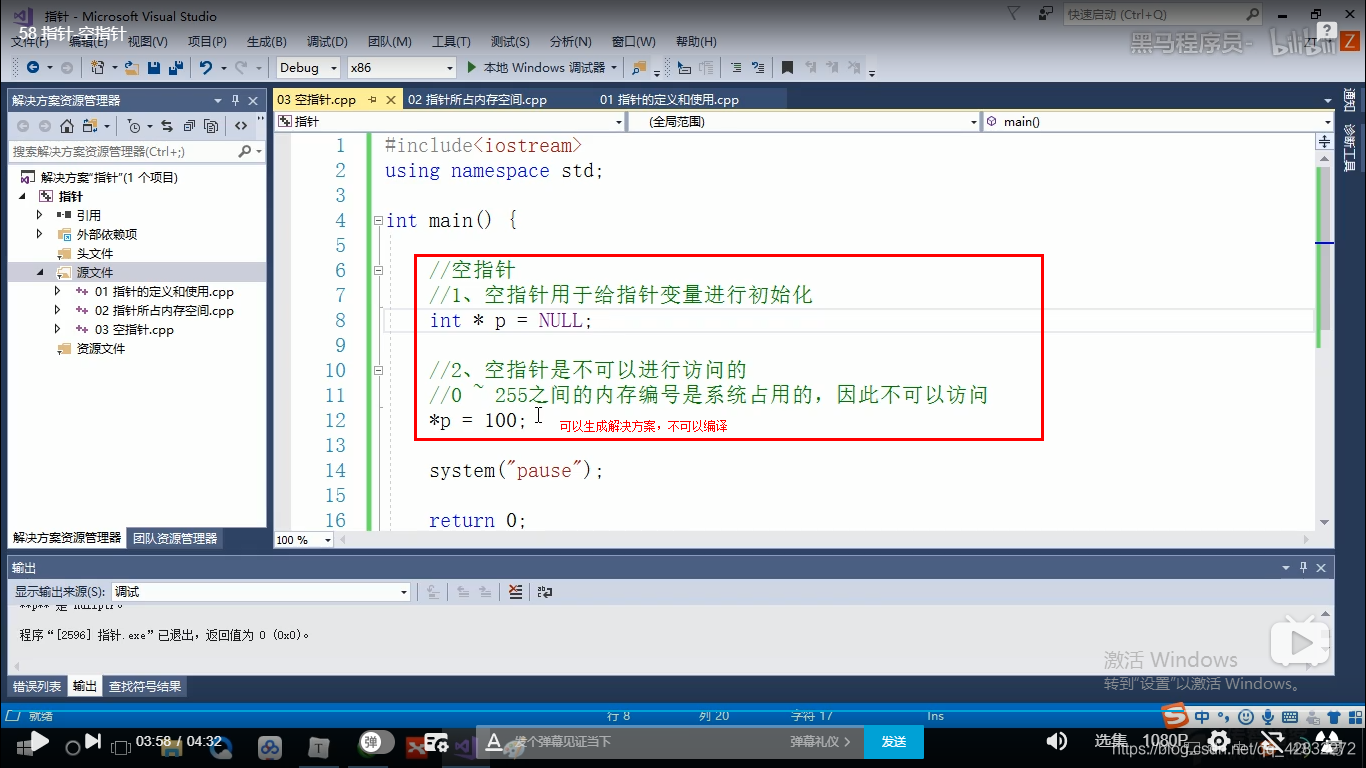The width and height of the screenshot is (1366, 768).
Task: Switch to 错误列表 tab
Action: (37, 687)
